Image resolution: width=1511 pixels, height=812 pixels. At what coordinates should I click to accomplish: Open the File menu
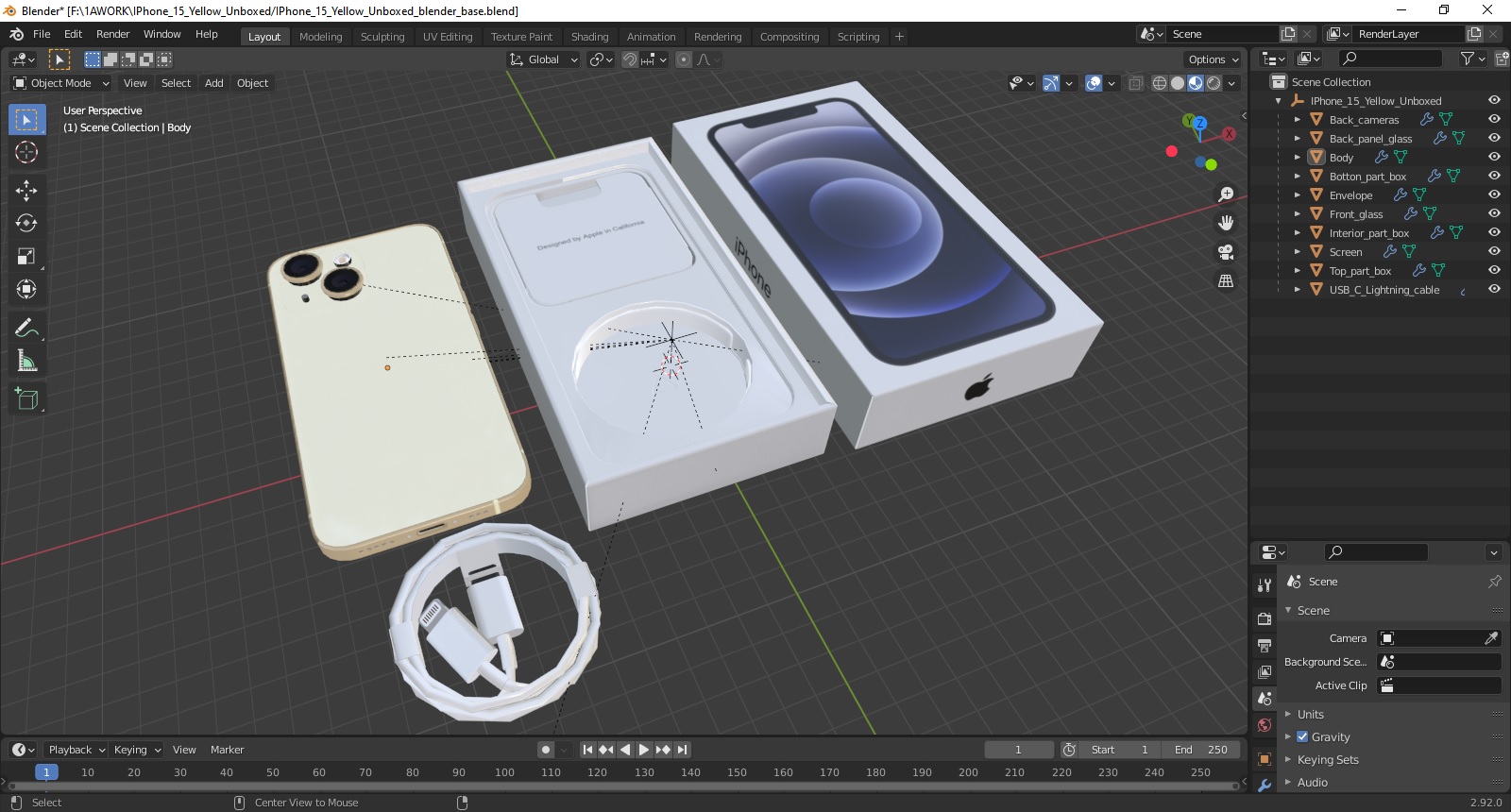(x=42, y=34)
